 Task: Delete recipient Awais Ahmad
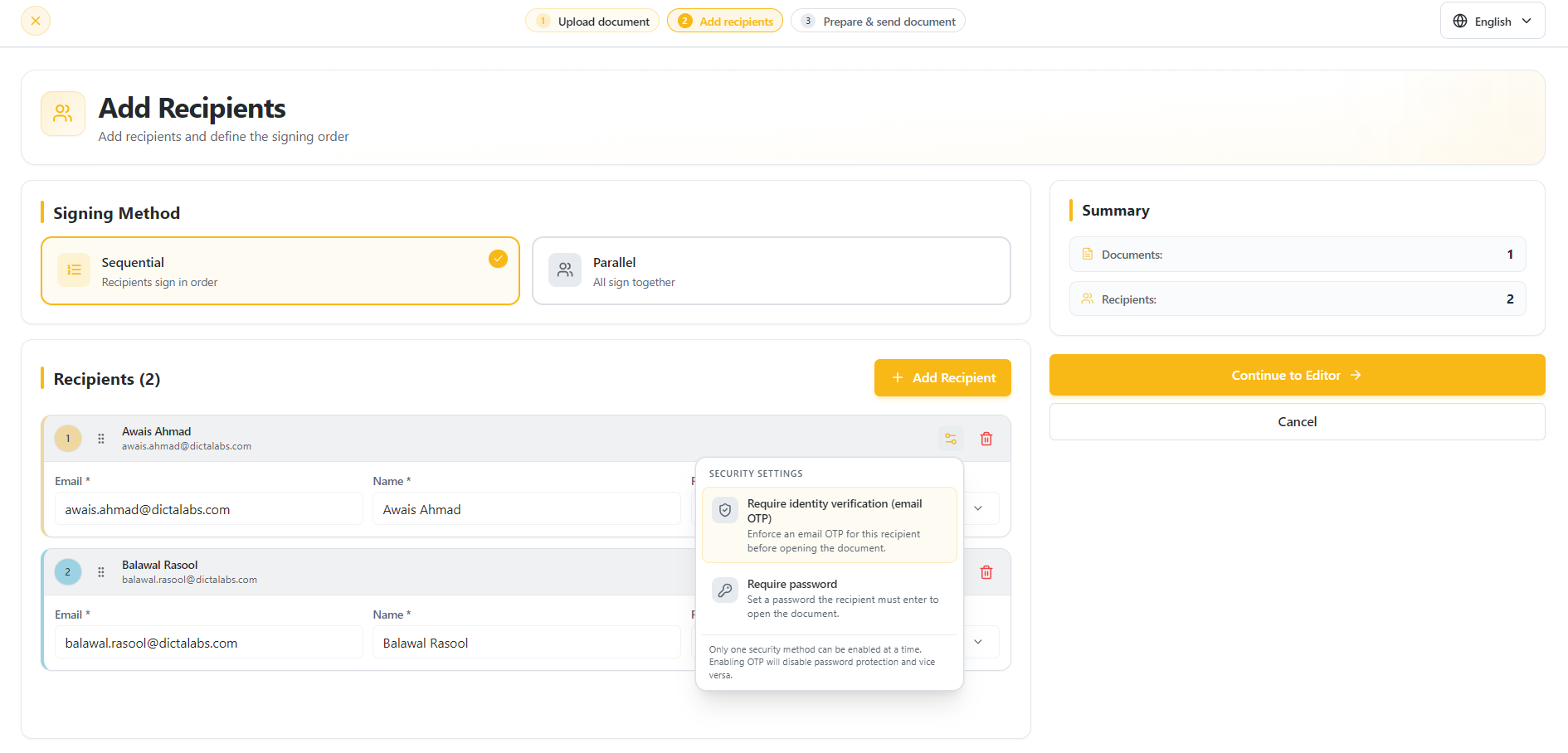point(986,439)
